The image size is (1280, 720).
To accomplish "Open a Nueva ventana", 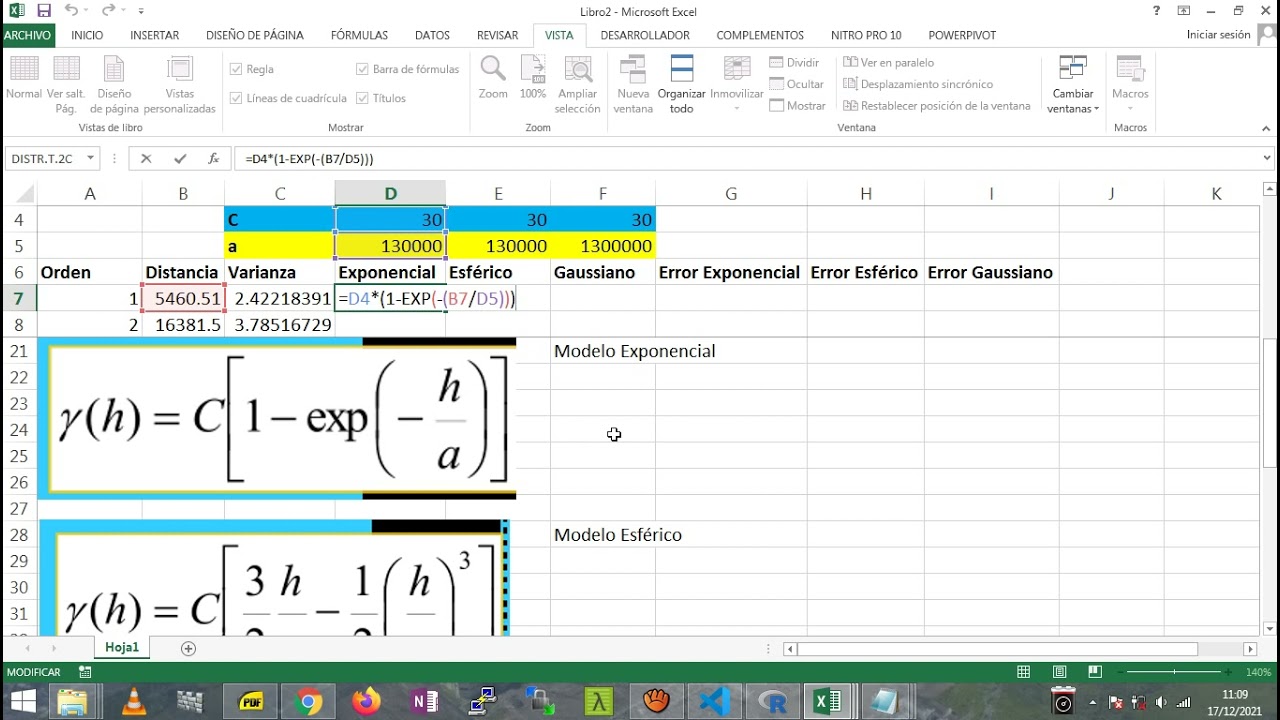I will [633, 84].
